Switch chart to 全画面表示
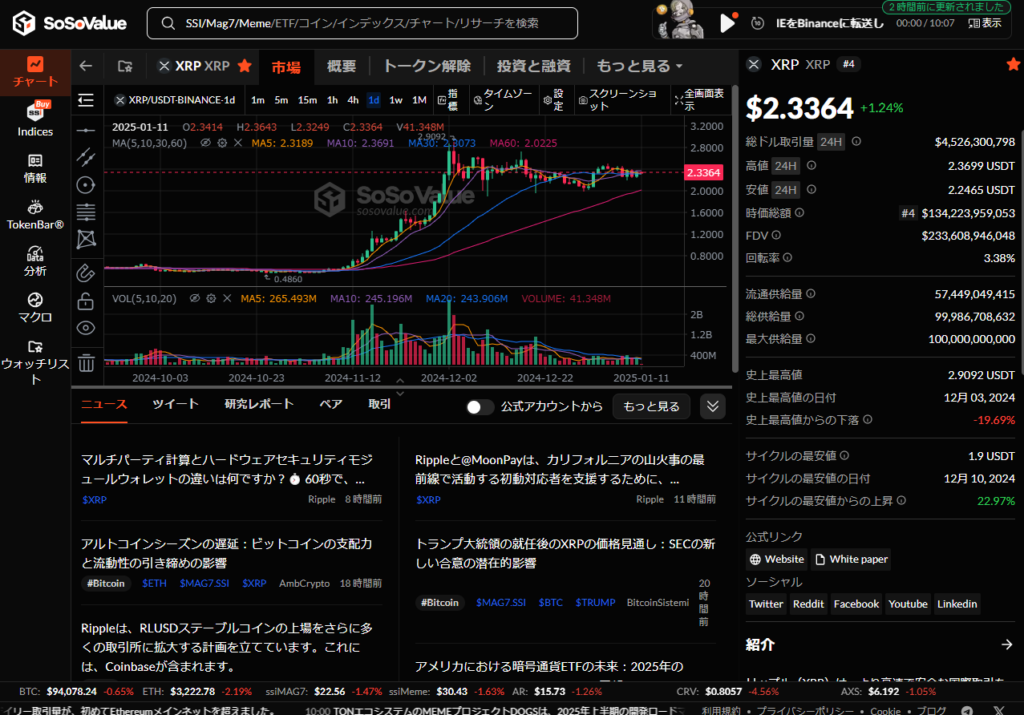The height and width of the screenshot is (715, 1024). tap(699, 100)
